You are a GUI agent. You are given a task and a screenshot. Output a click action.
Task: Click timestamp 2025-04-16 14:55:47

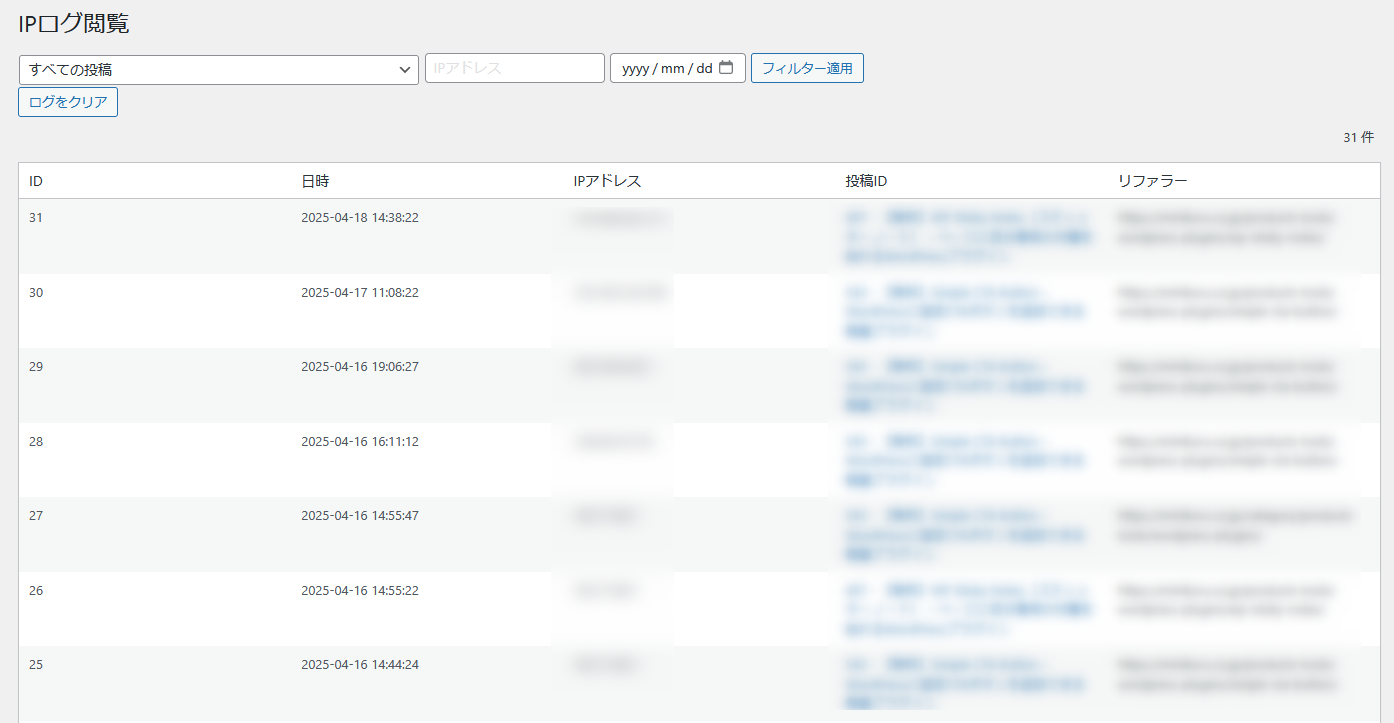click(x=360, y=515)
